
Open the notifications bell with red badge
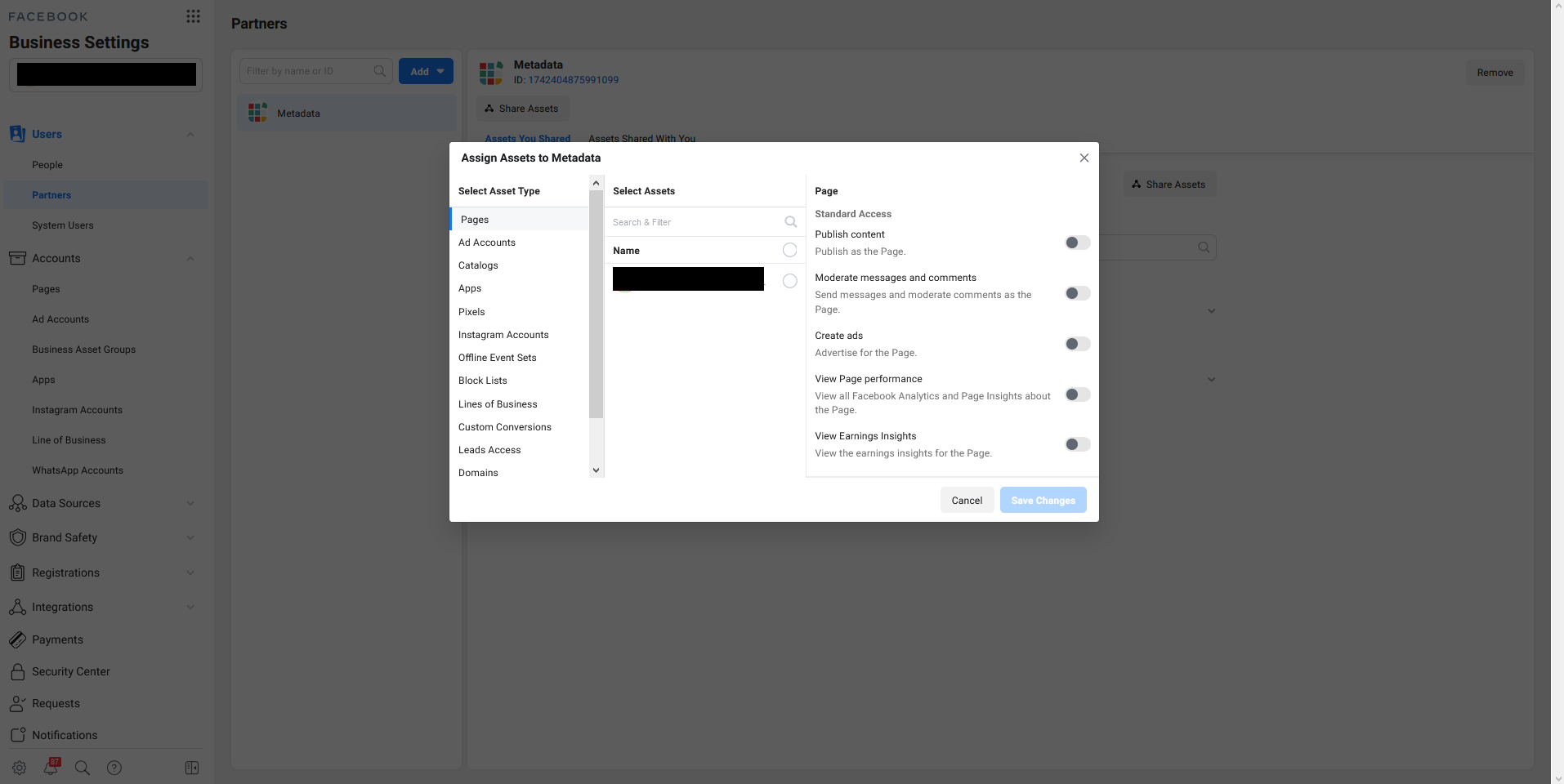(51, 767)
